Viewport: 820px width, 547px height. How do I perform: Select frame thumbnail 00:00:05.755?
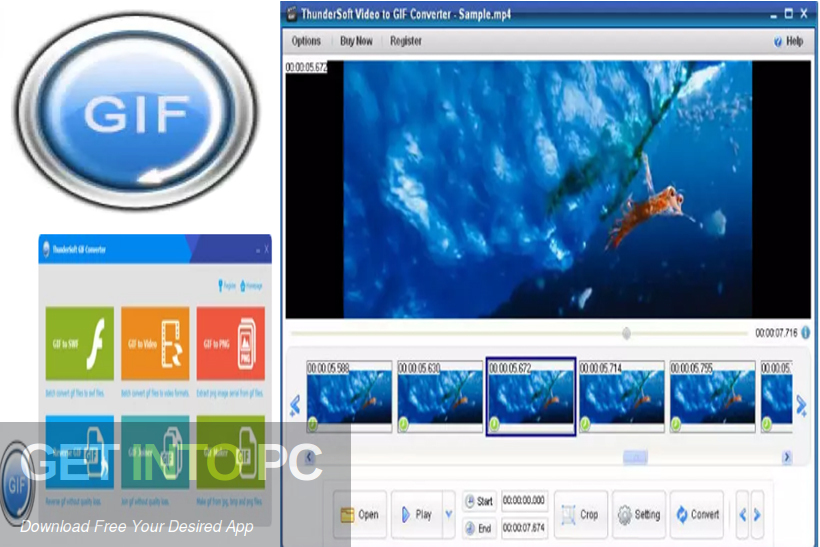[x=713, y=396]
